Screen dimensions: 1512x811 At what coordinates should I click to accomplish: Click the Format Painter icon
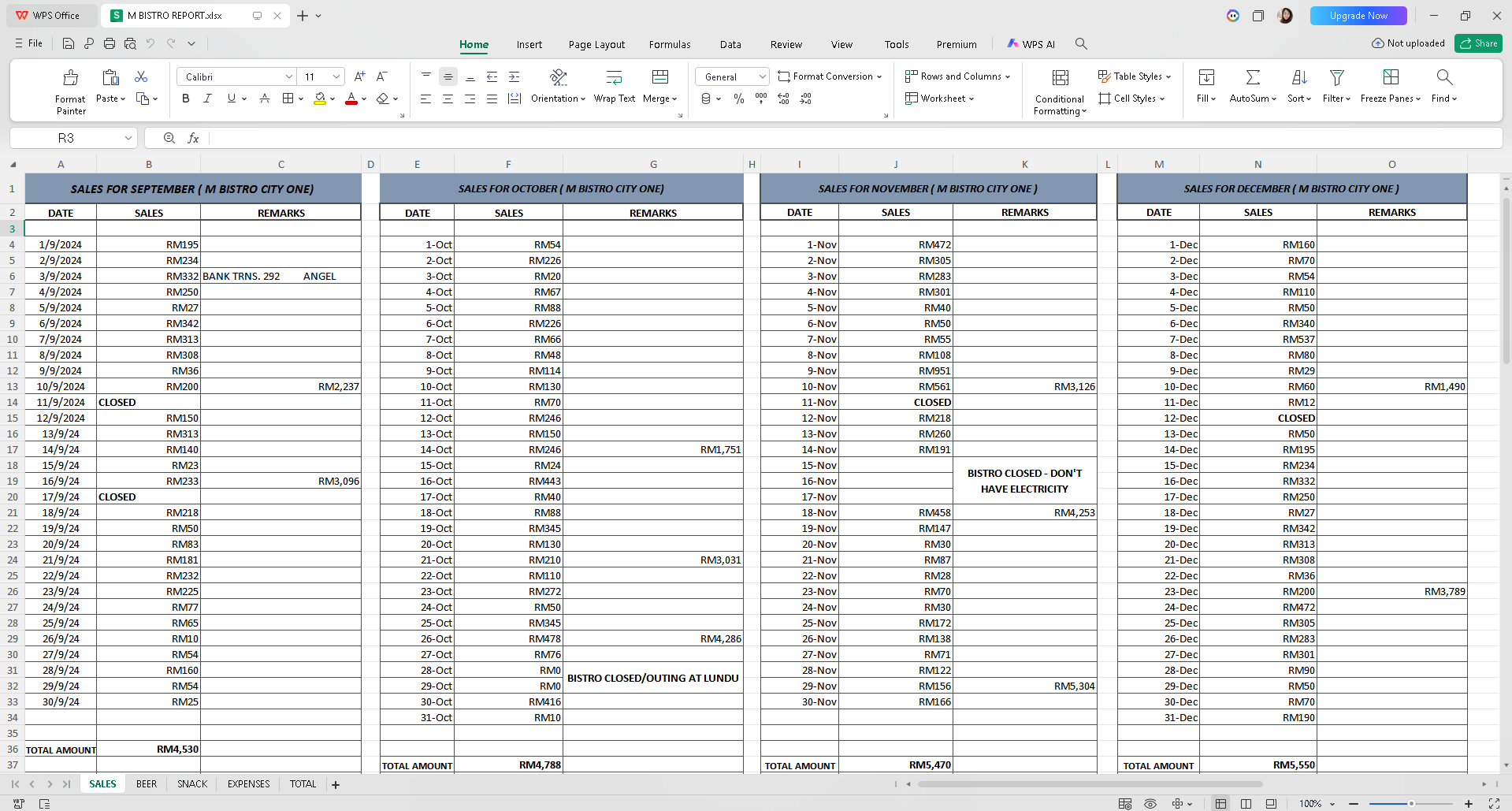71,77
